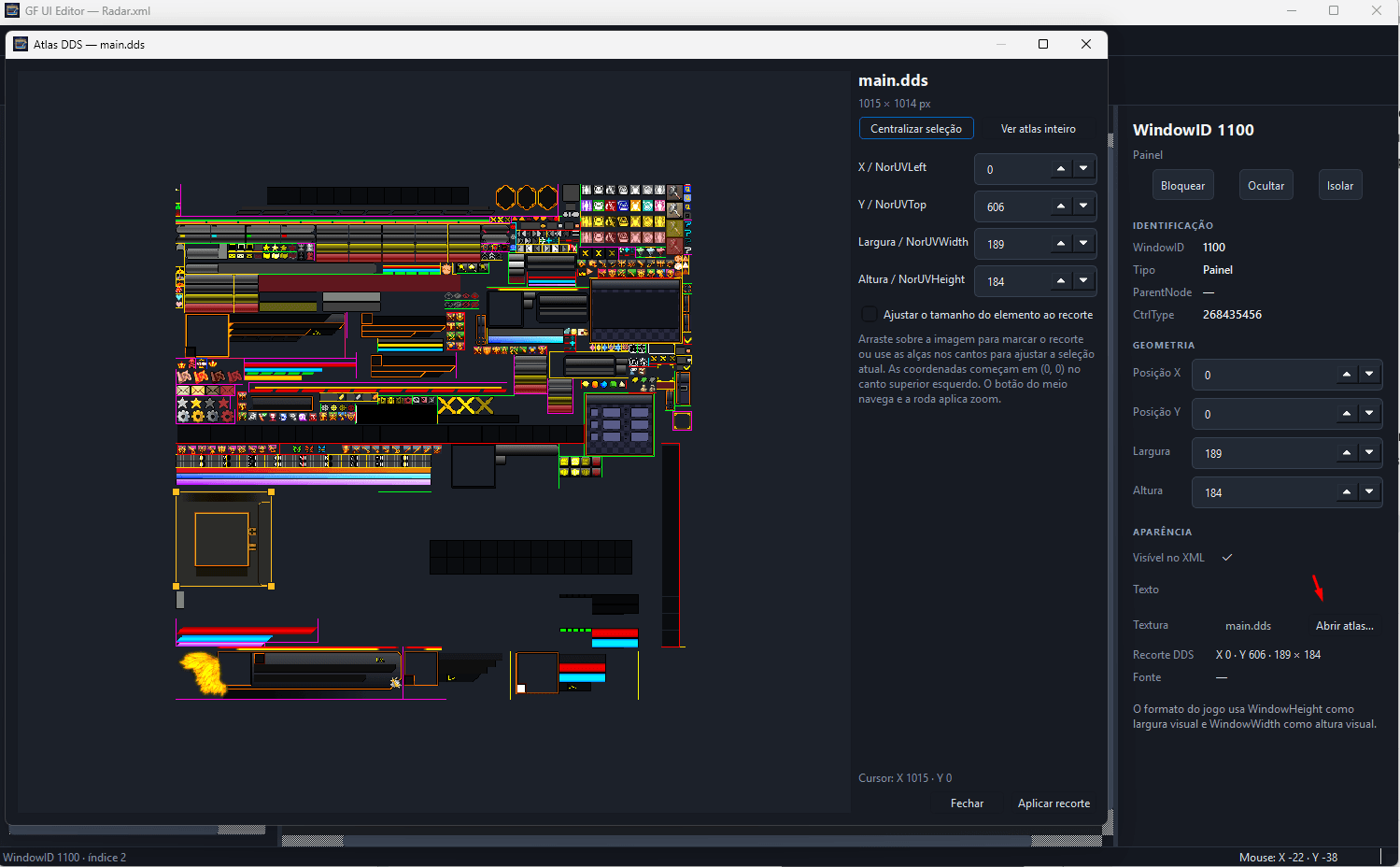Image resolution: width=1400 pixels, height=867 pixels.
Task: Decrease Posição Y in the WindowID panel
Action: (x=1369, y=414)
